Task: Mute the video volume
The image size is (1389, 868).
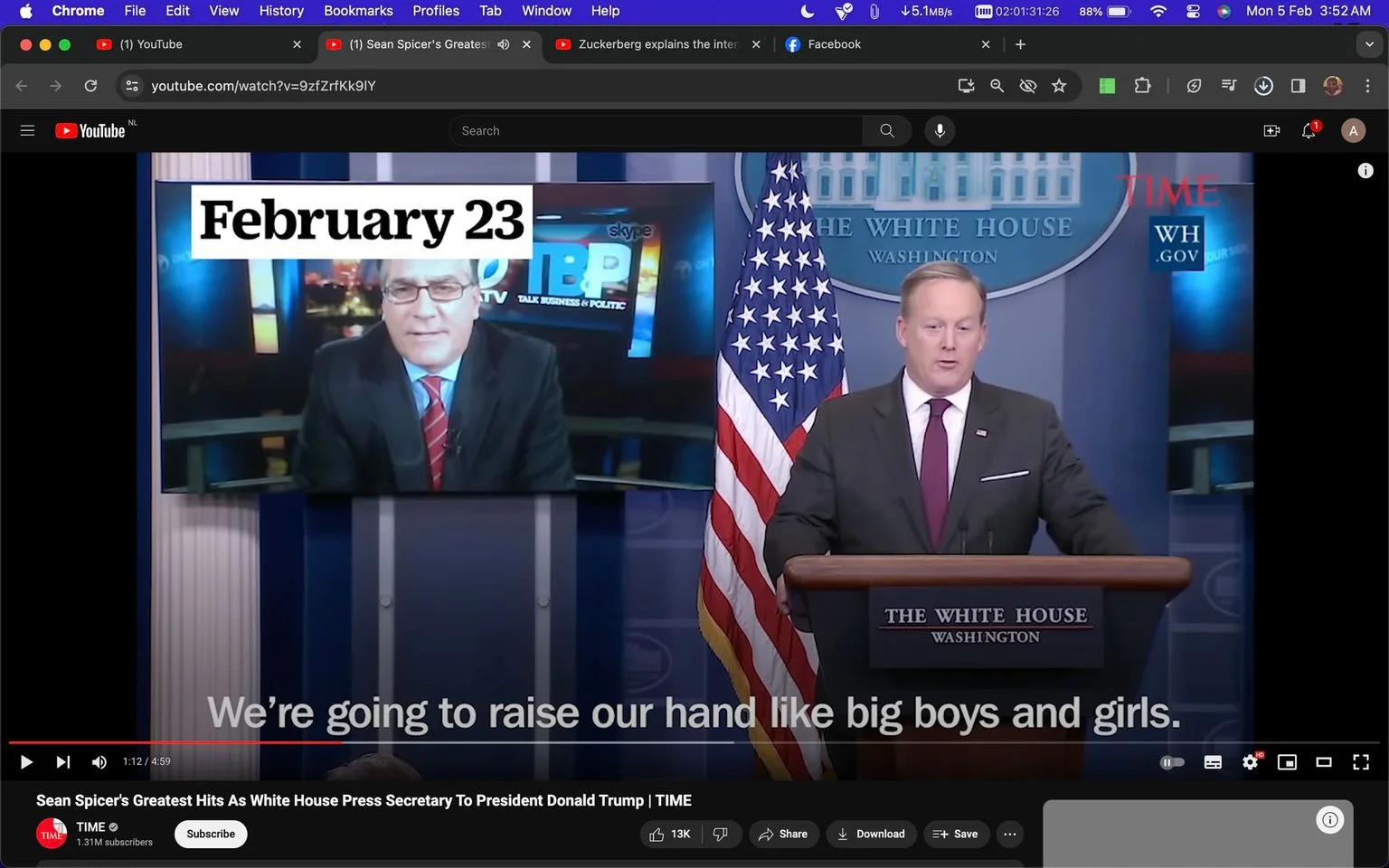Action: tap(99, 762)
